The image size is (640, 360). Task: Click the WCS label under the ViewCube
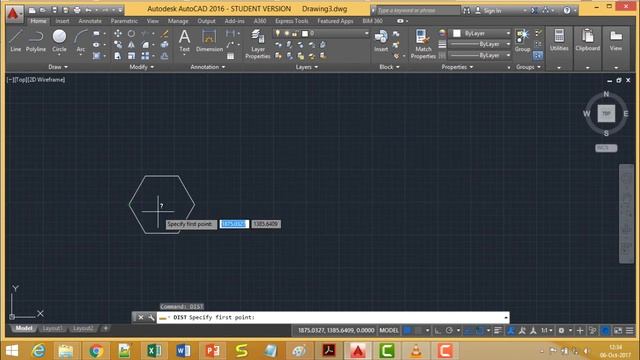[x=606, y=148]
